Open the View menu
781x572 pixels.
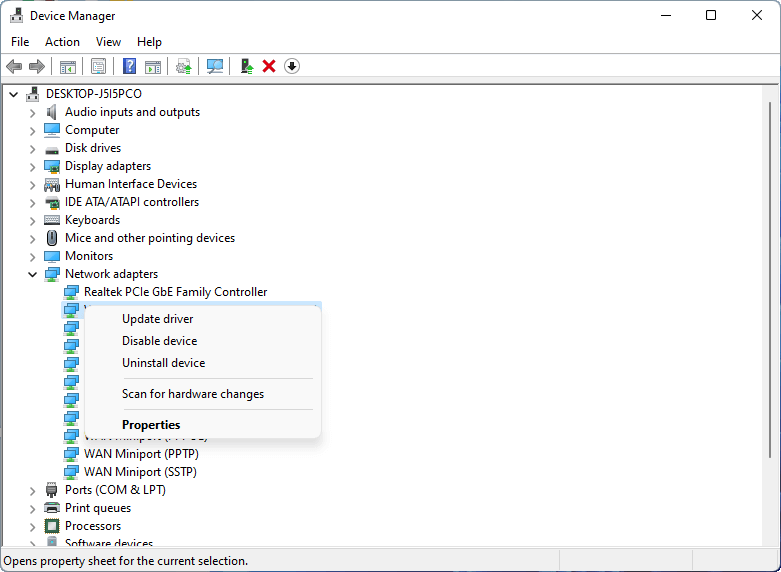click(108, 42)
